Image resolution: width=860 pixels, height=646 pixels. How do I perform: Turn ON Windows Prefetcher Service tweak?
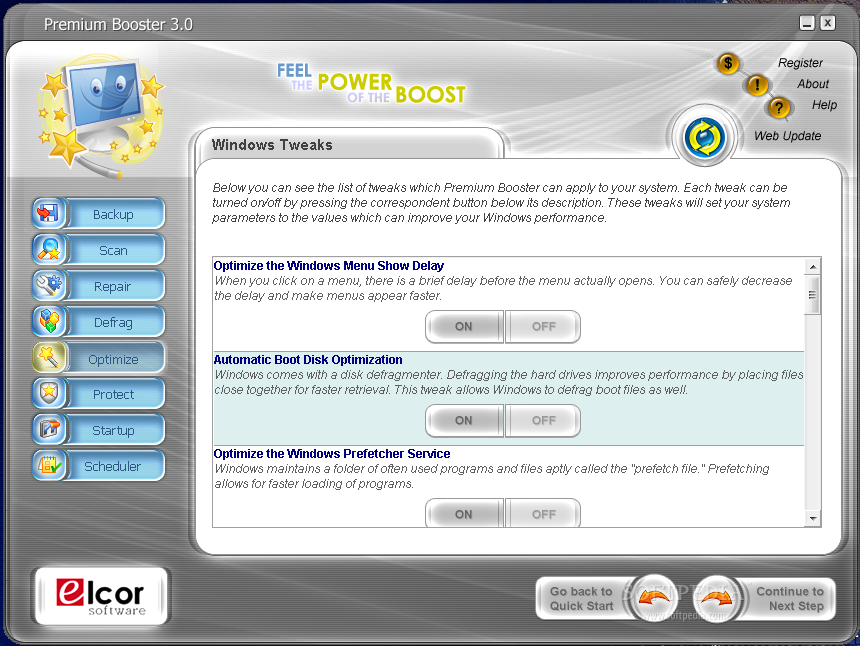(464, 513)
